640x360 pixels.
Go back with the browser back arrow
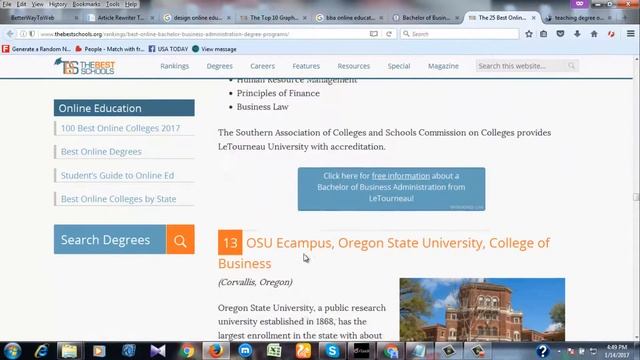[x=10, y=34]
